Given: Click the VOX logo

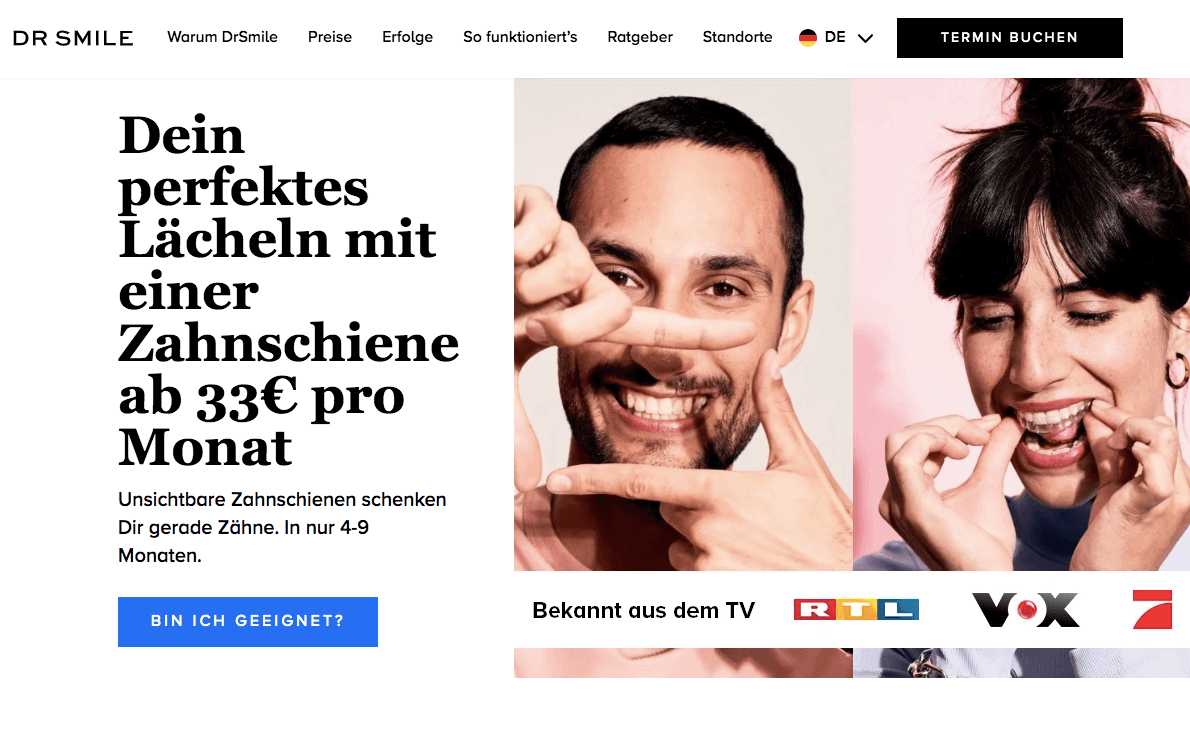Looking at the screenshot, I should pyautogui.click(x=1026, y=610).
